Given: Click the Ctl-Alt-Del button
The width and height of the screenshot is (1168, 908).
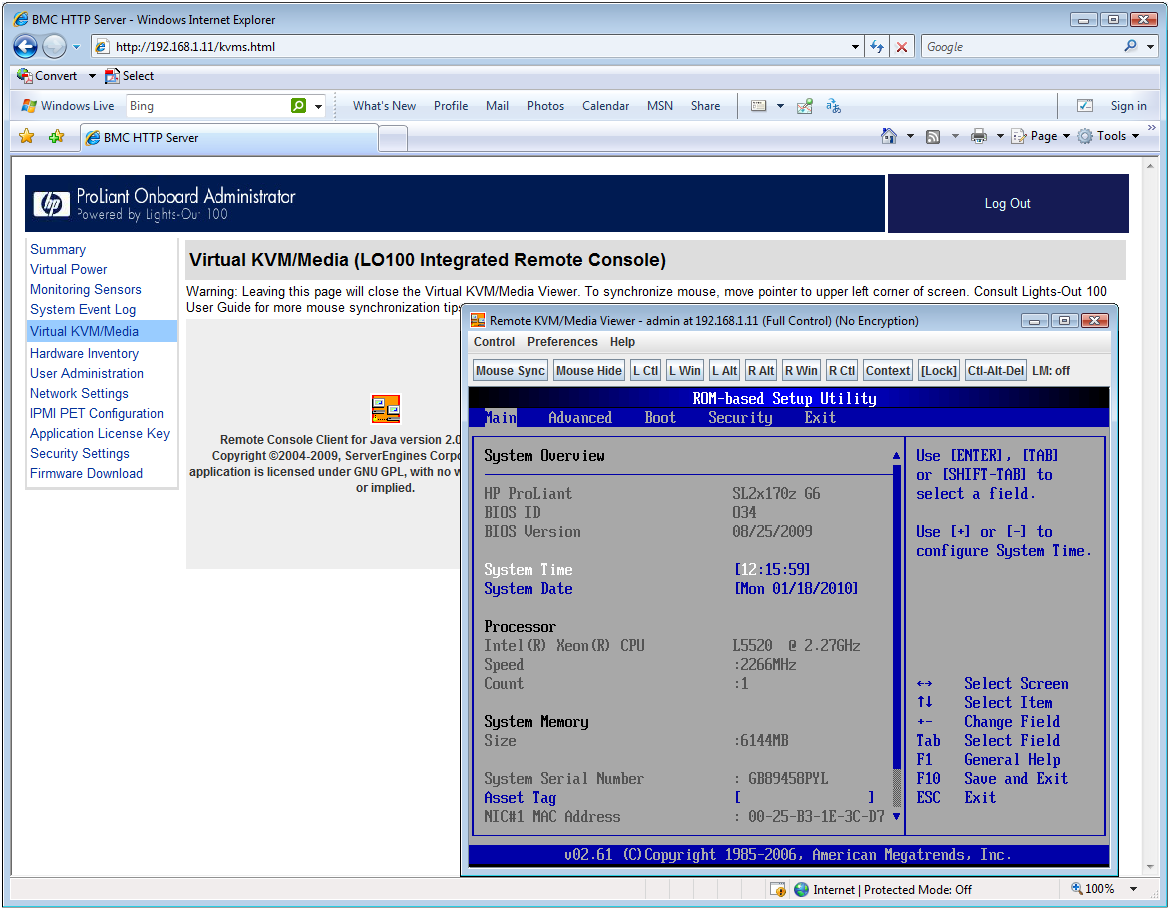Looking at the screenshot, I should pyautogui.click(x=995, y=370).
